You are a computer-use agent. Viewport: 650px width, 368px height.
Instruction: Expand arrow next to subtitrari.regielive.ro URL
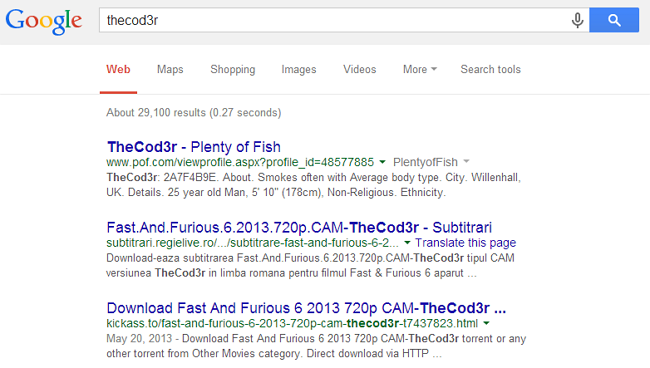pyautogui.click(x=407, y=243)
